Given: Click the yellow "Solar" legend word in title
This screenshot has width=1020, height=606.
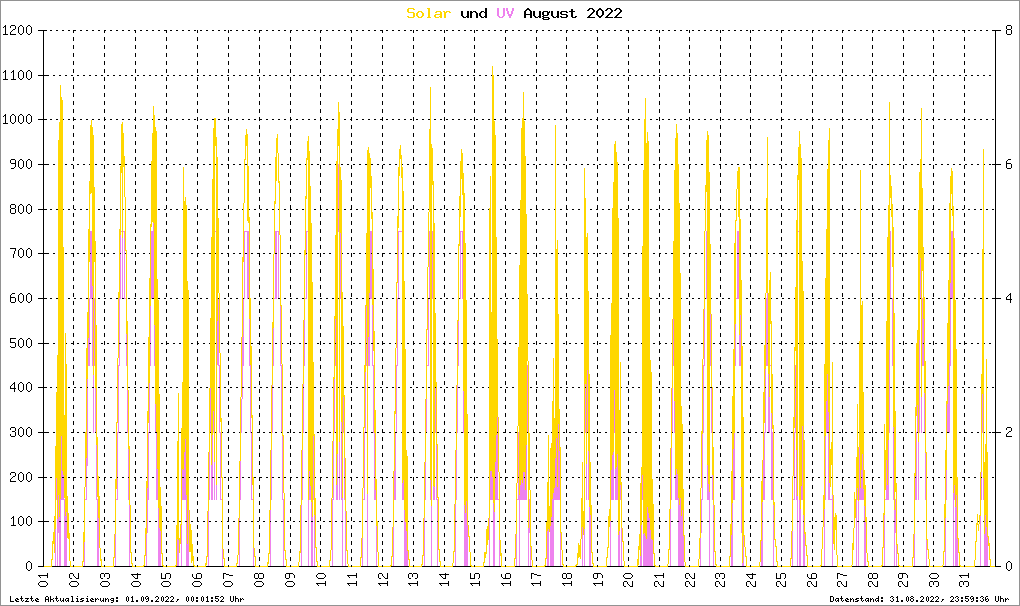Looking at the screenshot, I should 430,13.
